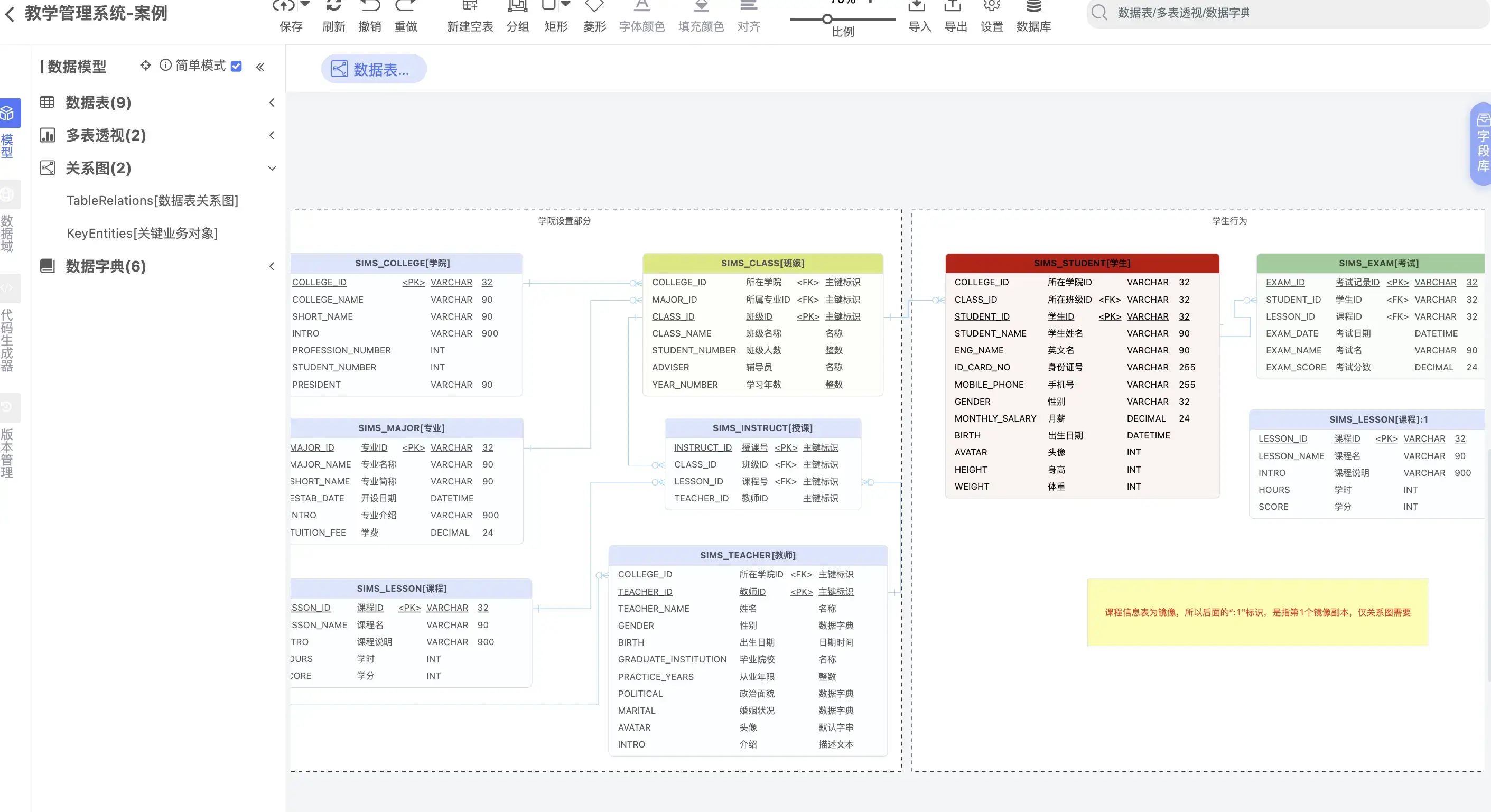The image size is (1491, 812).
Task: Click the locate crosshair icon in panel header
Action: [x=145, y=66]
